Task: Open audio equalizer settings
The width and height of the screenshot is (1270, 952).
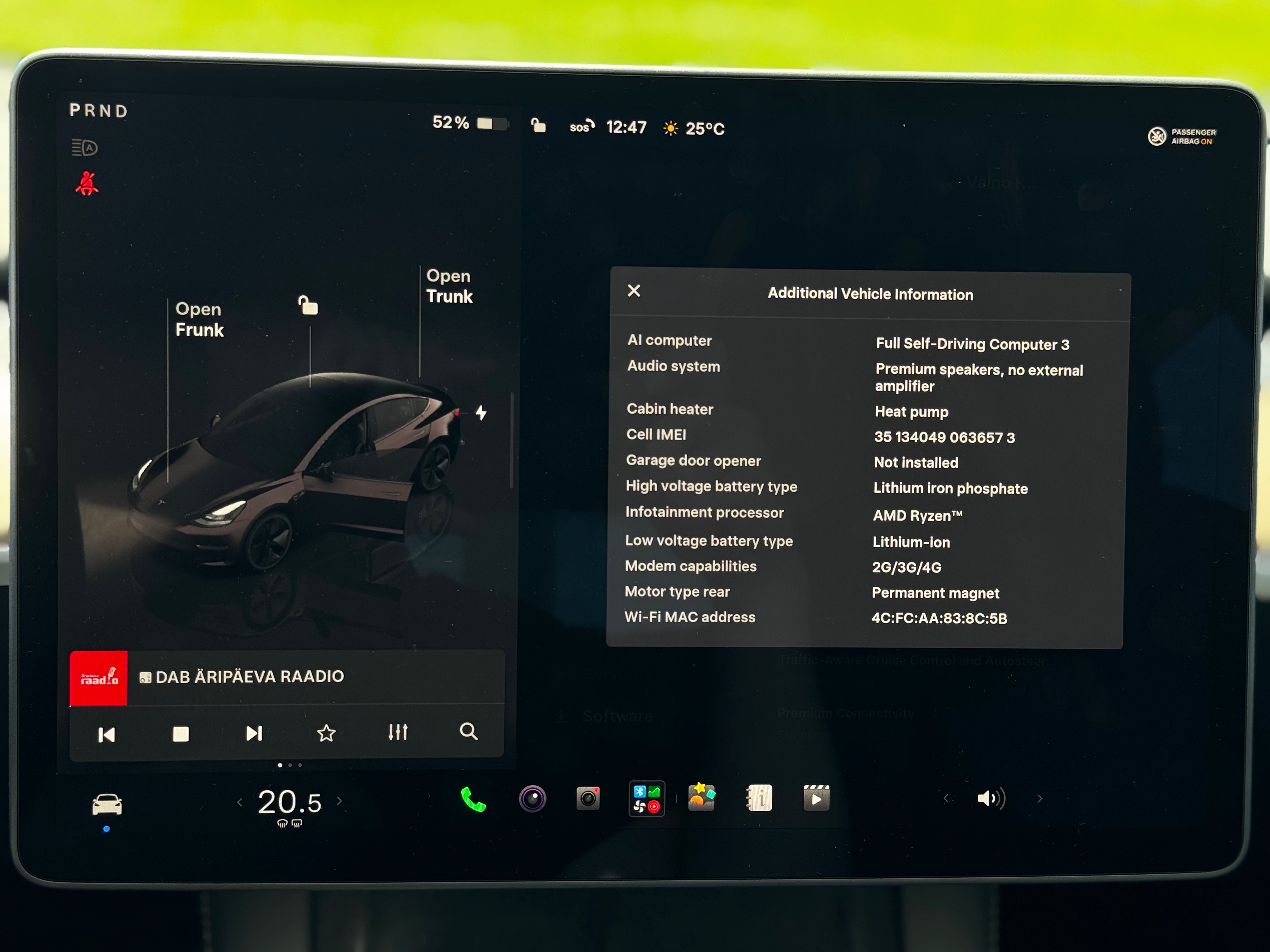Action: coord(398,732)
